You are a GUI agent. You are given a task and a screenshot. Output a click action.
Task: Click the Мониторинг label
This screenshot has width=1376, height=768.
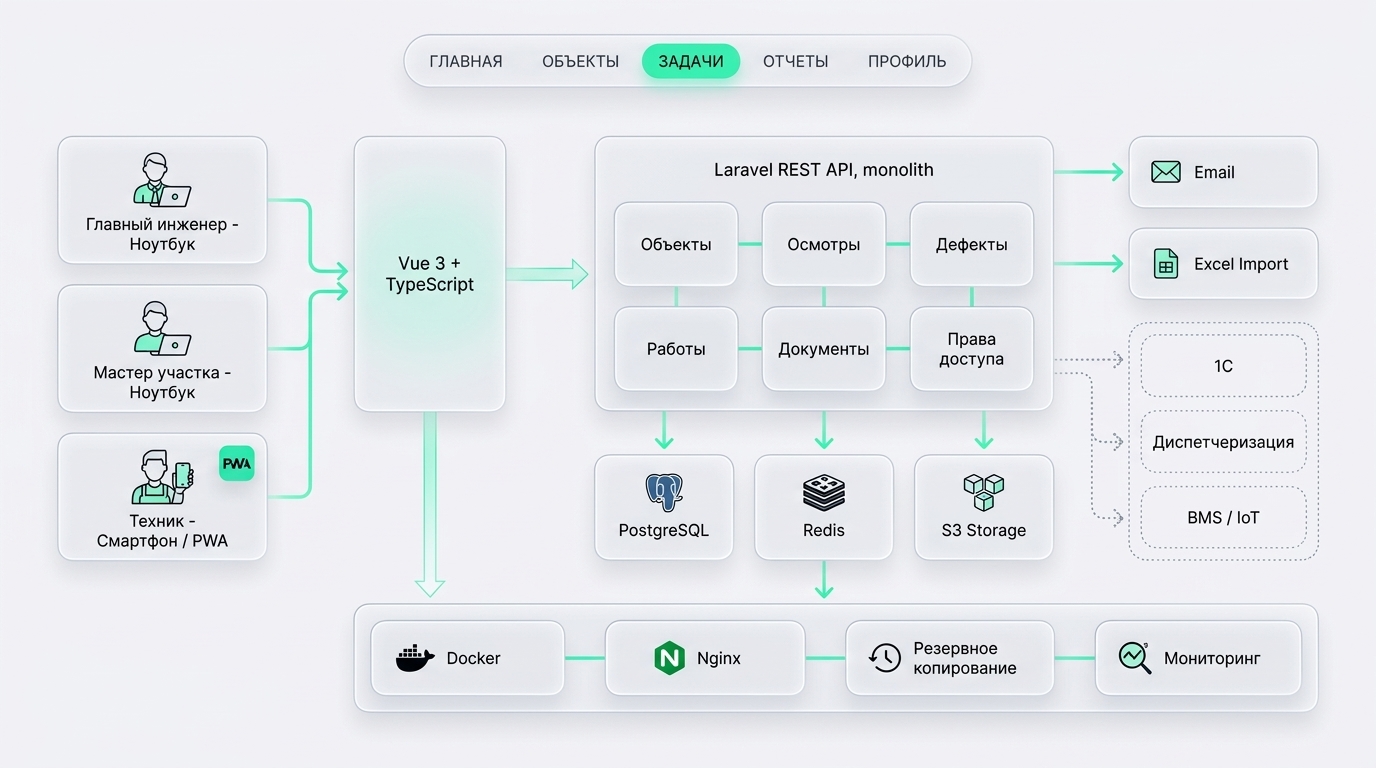[x=1212, y=658]
